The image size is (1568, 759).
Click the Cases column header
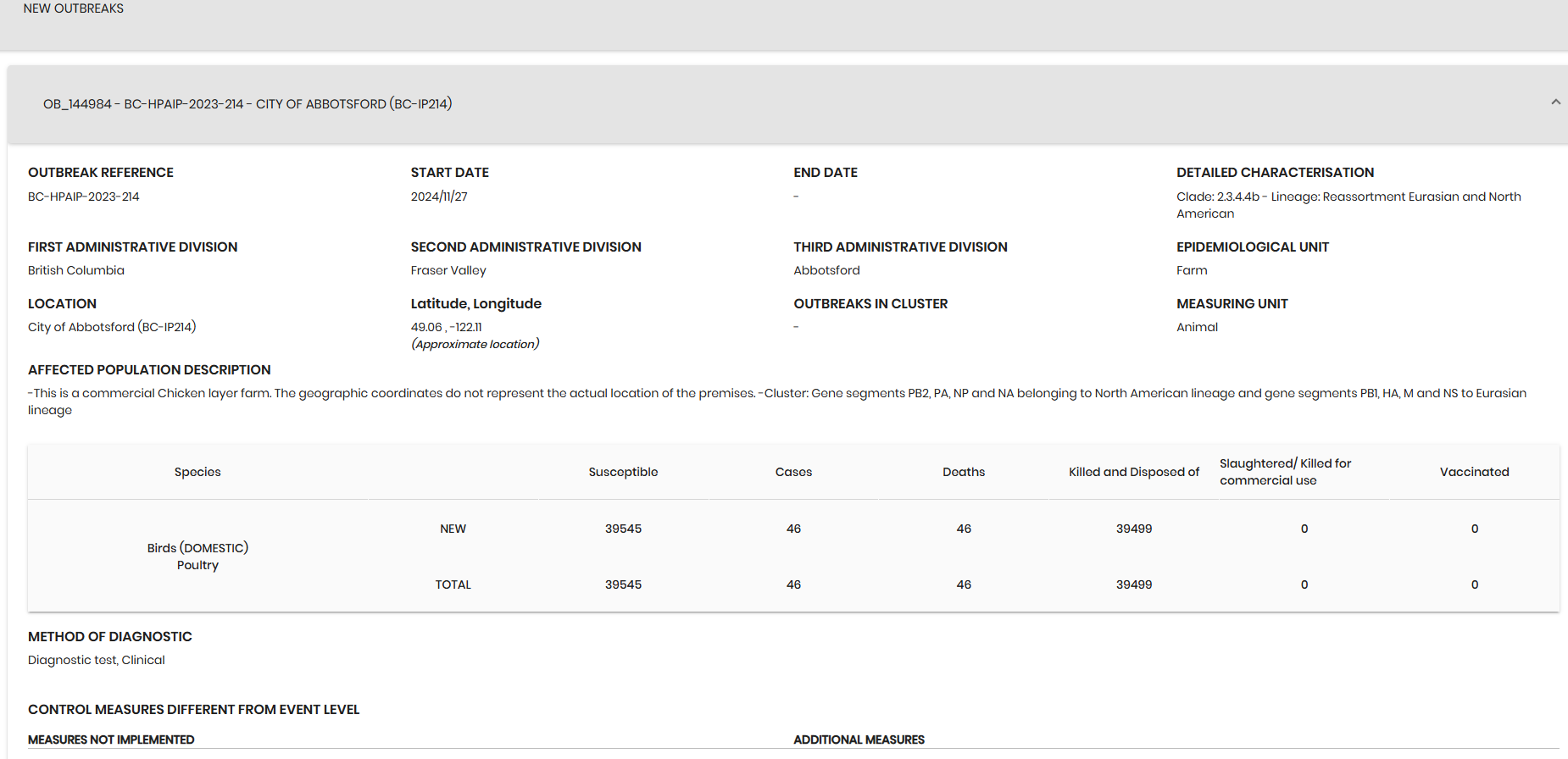tap(793, 472)
